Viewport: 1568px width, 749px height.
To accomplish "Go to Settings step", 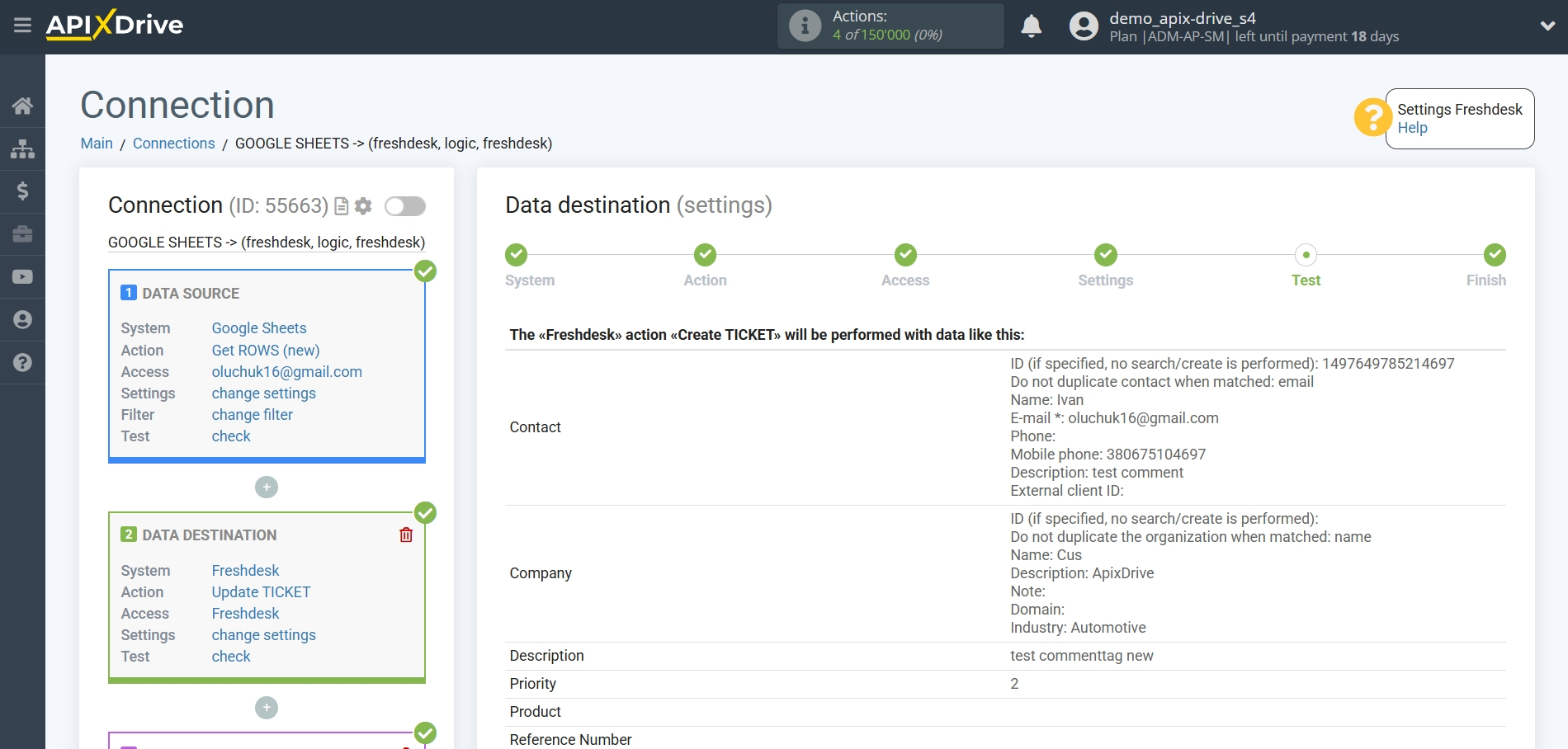I will pos(1106,255).
